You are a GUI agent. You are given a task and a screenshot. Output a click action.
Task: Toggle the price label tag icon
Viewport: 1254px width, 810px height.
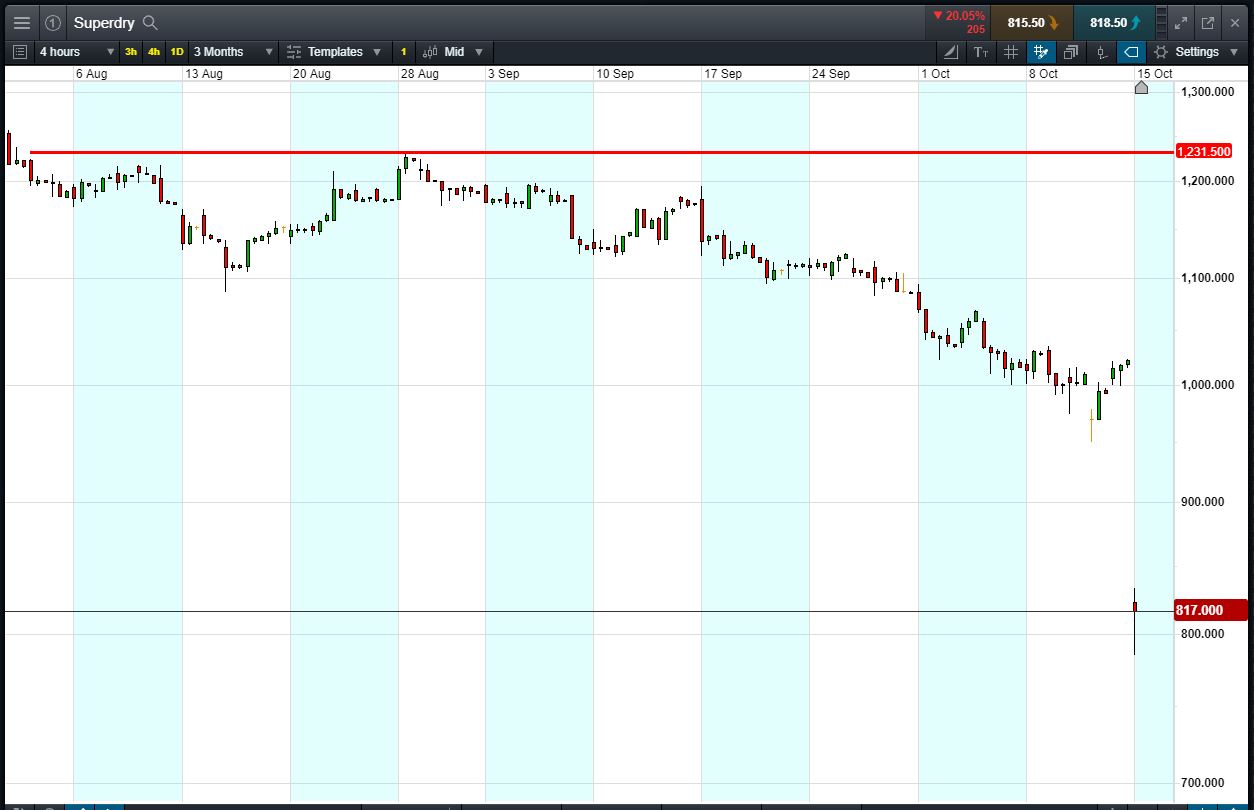[1131, 52]
